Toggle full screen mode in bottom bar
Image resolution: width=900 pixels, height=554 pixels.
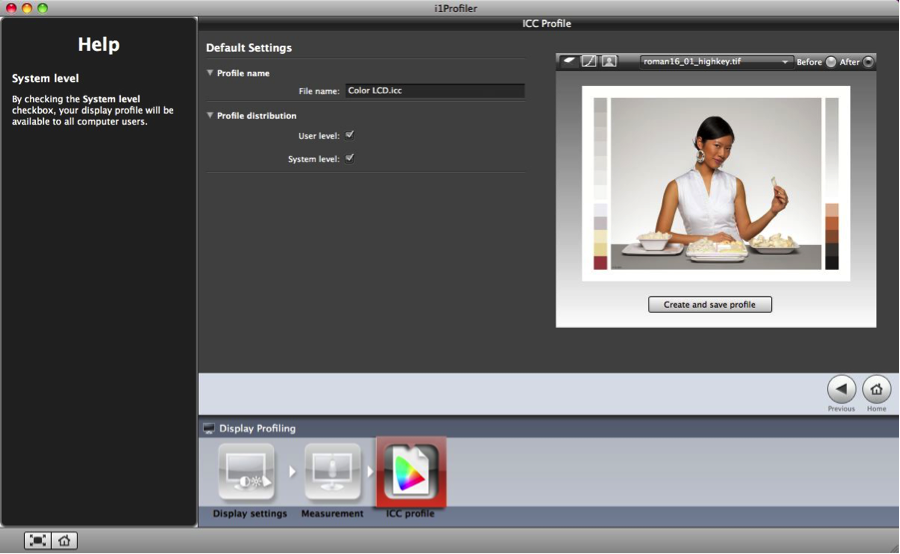(x=37, y=540)
